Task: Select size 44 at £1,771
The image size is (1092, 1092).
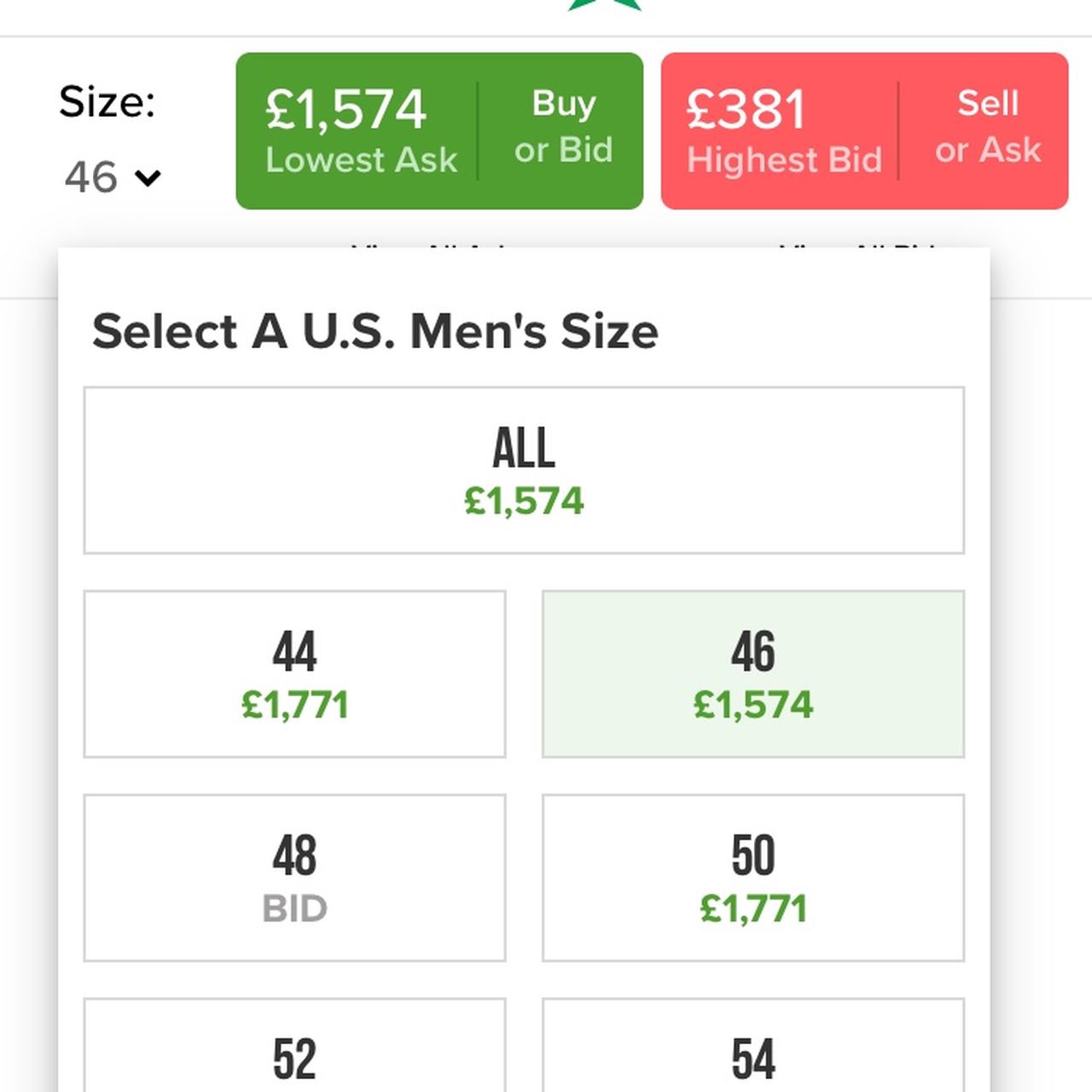Action: [x=294, y=673]
